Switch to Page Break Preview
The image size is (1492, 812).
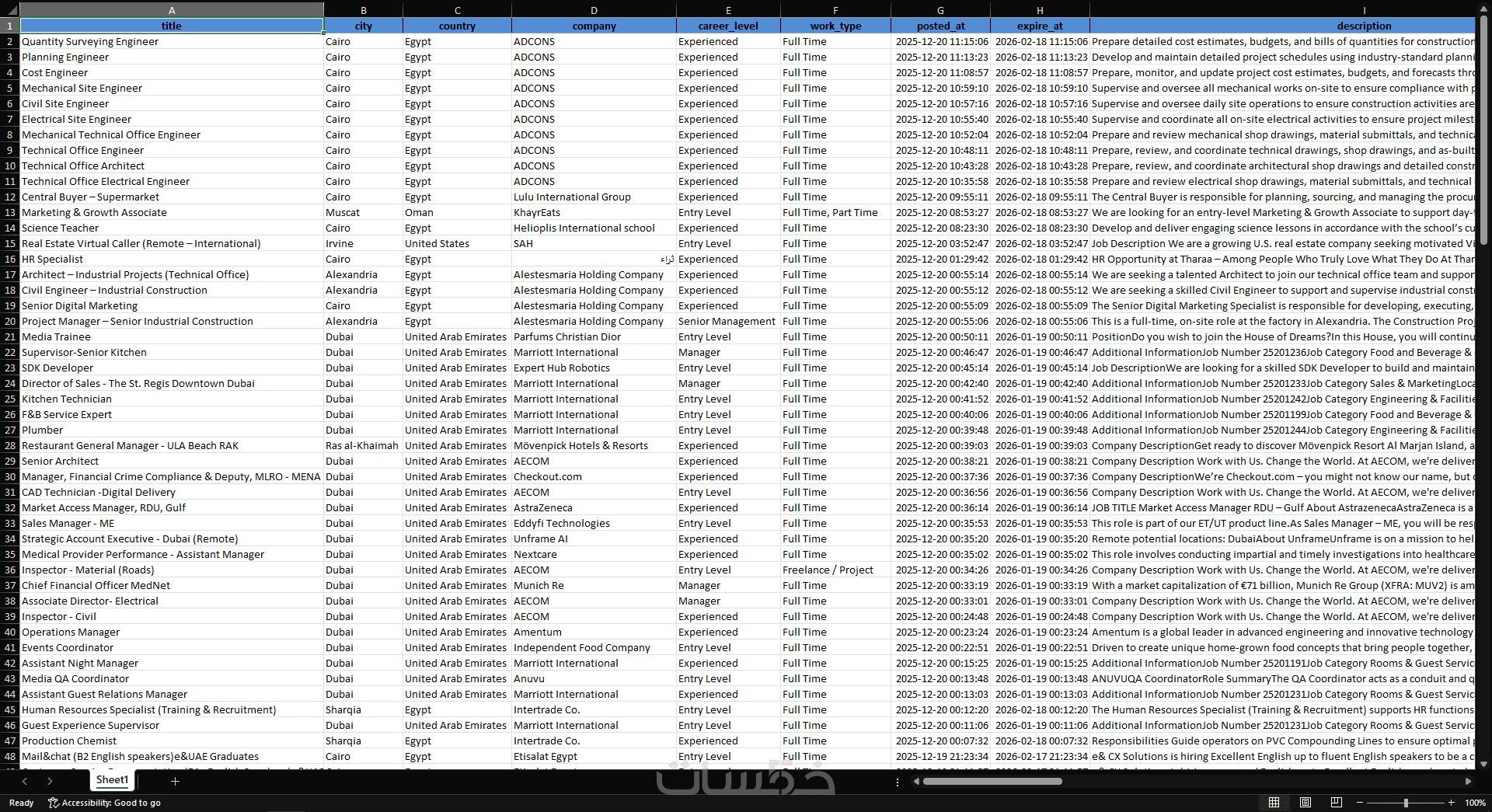1337,803
